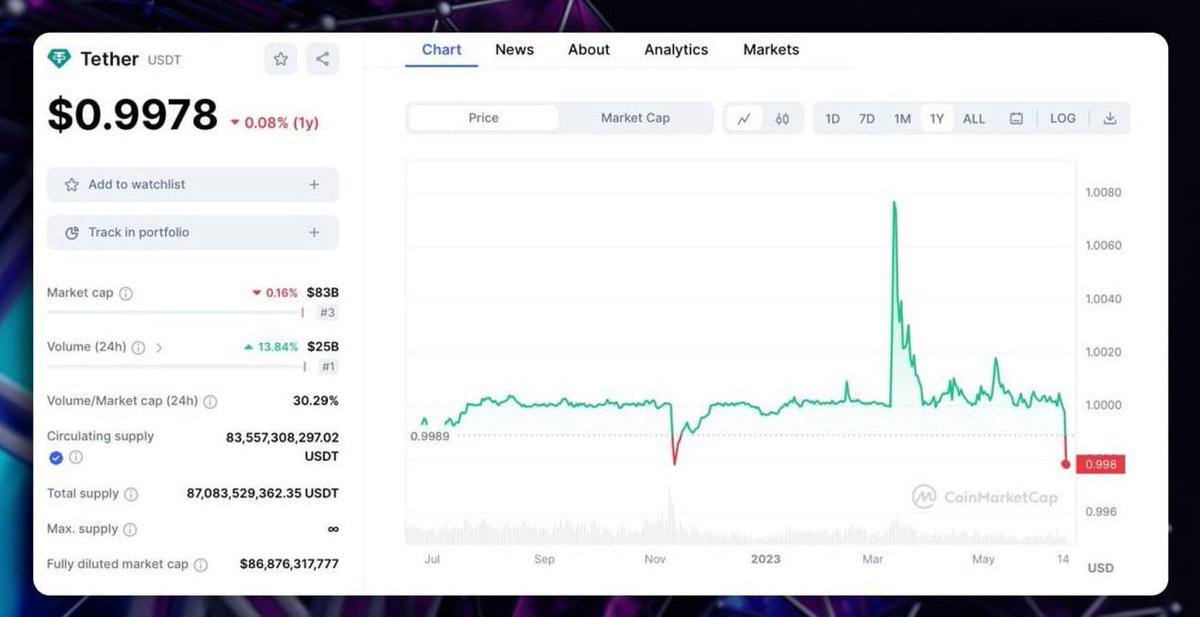
Task: Open the News tab
Action: pyautogui.click(x=514, y=50)
